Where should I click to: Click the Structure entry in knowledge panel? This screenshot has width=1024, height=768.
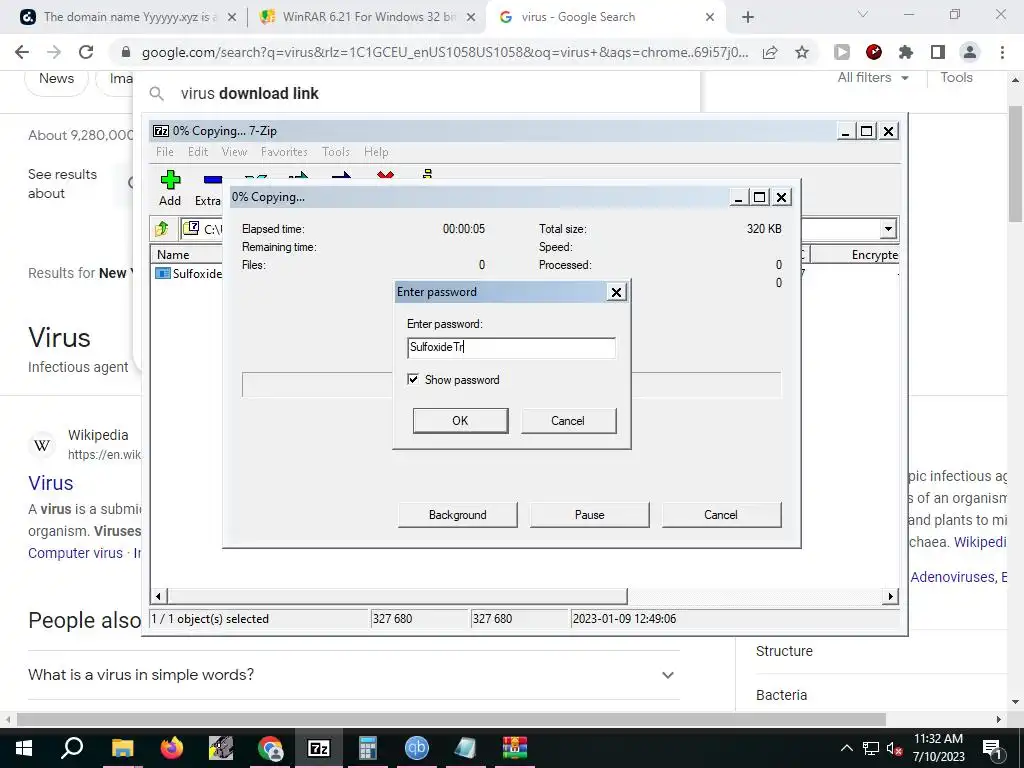click(784, 651)
